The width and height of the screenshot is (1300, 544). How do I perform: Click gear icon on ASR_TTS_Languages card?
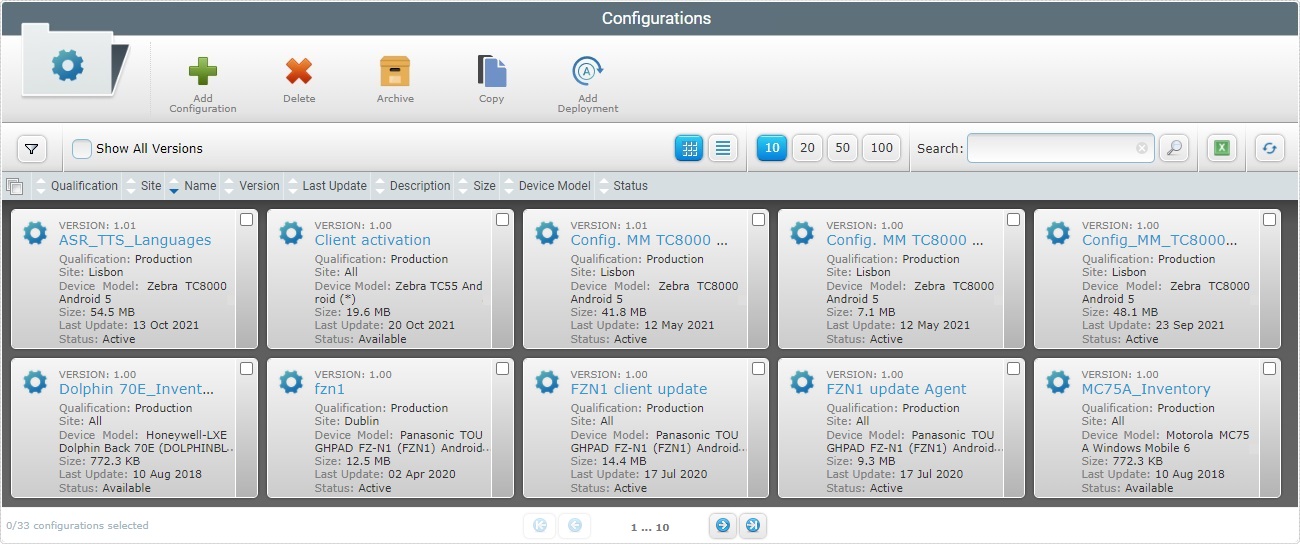click(x=35, y=233)
